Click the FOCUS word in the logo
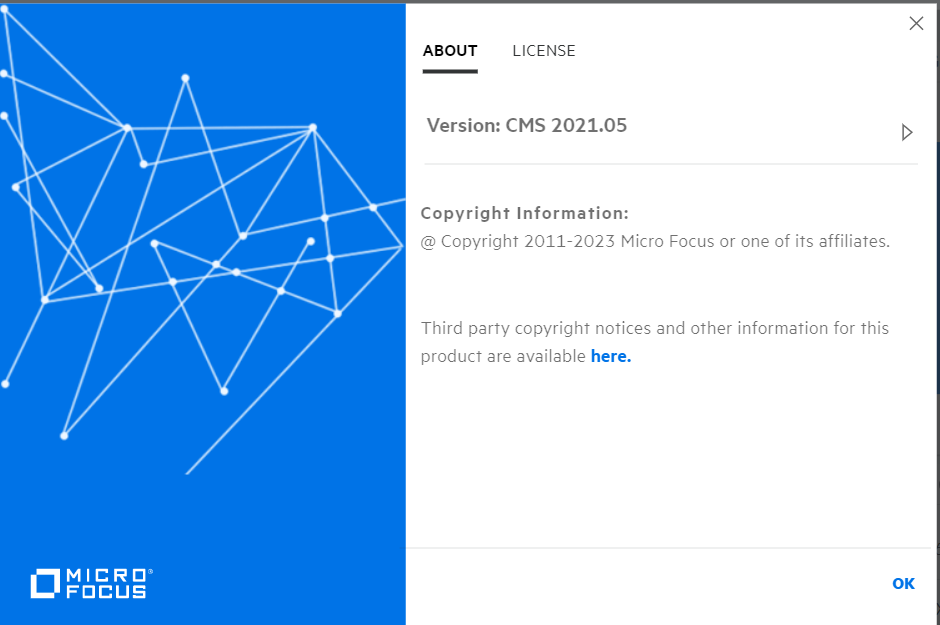 point(106,592)
